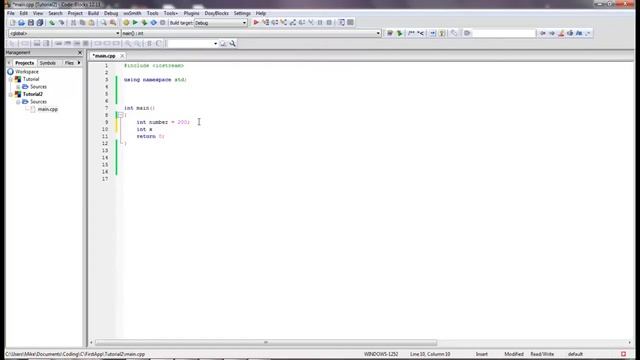Click the Replace icon
Image resolution: width=640 pixels, height=360 pixels.
pyautogui.click(x=113, y=23)
